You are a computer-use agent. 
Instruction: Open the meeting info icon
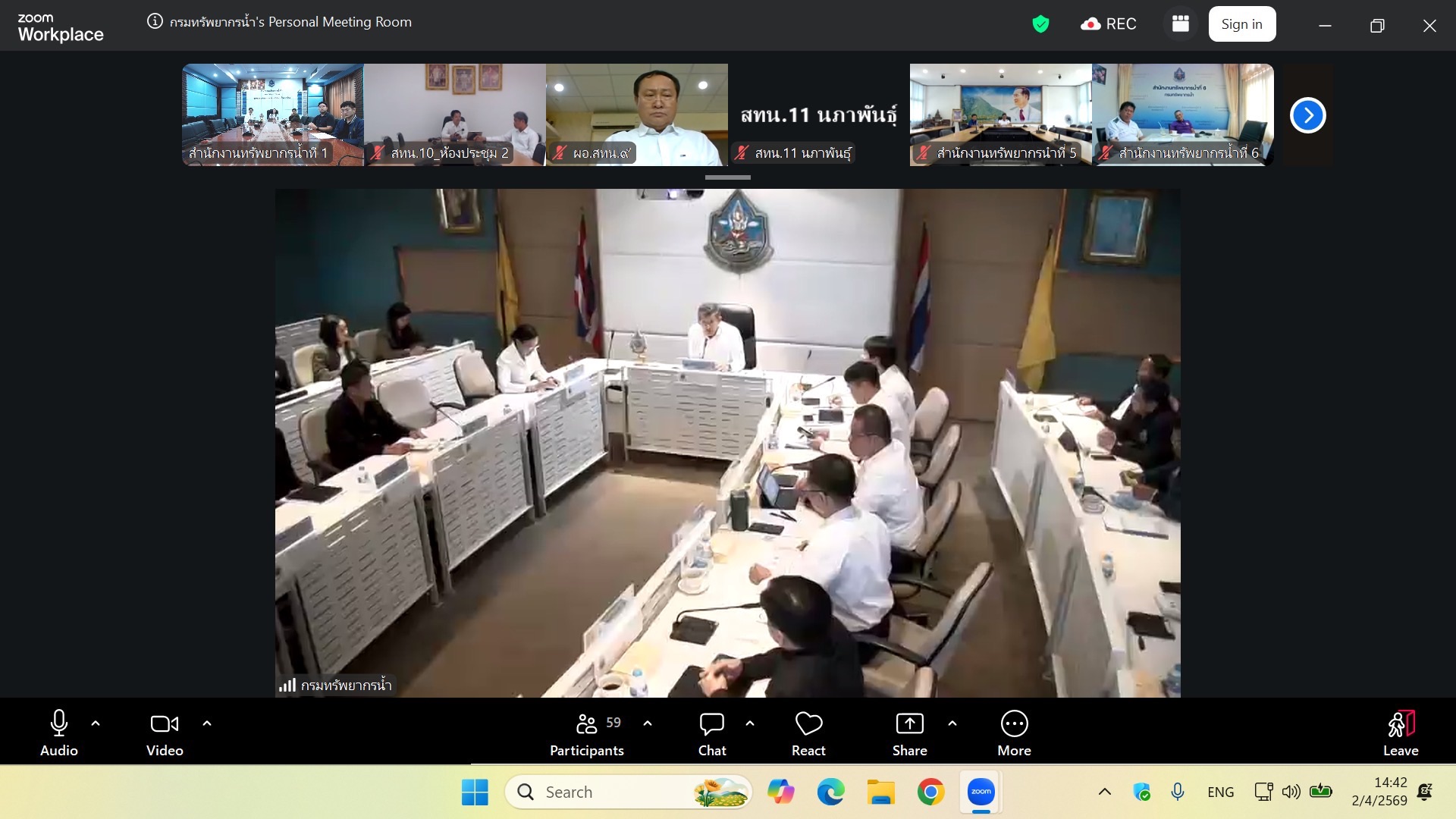point(155,21)
